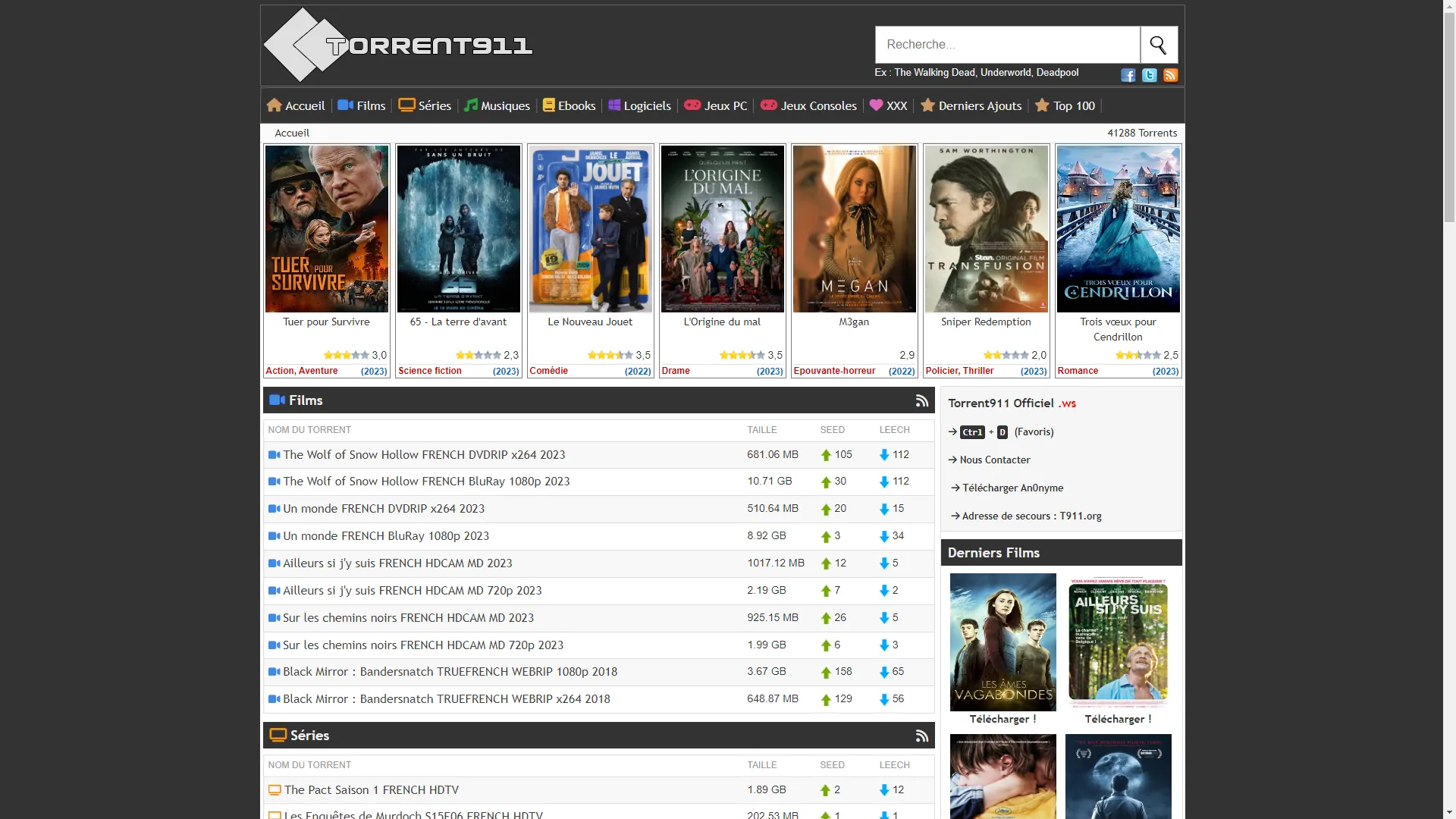Click Adresse de secours T911.org link
This screenshot has height=819, width=1456.
tap(1031, 516)
